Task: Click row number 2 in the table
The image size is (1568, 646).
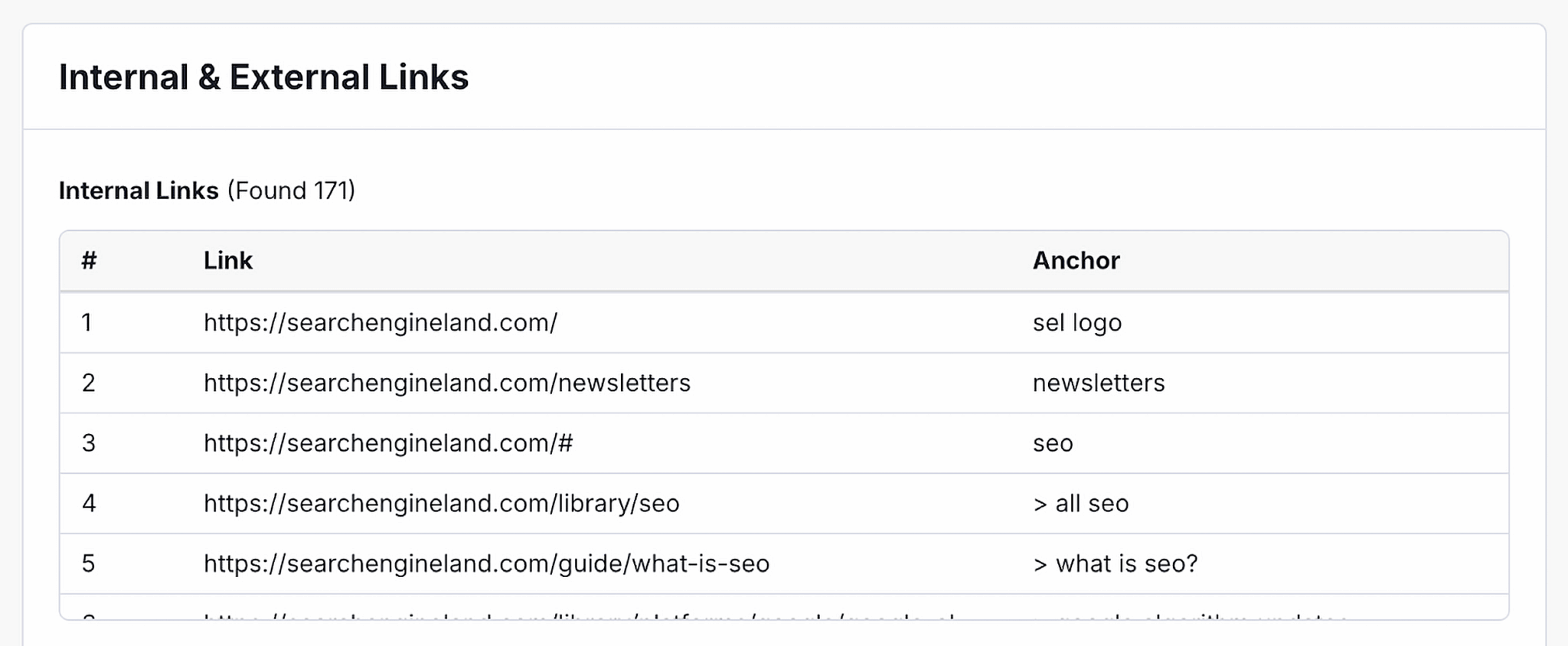Action: tap(89, 383)
